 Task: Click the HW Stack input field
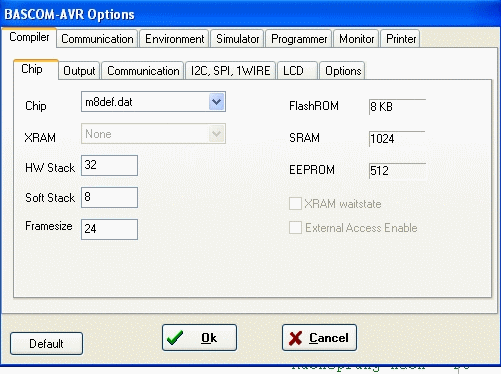[109, 165]
